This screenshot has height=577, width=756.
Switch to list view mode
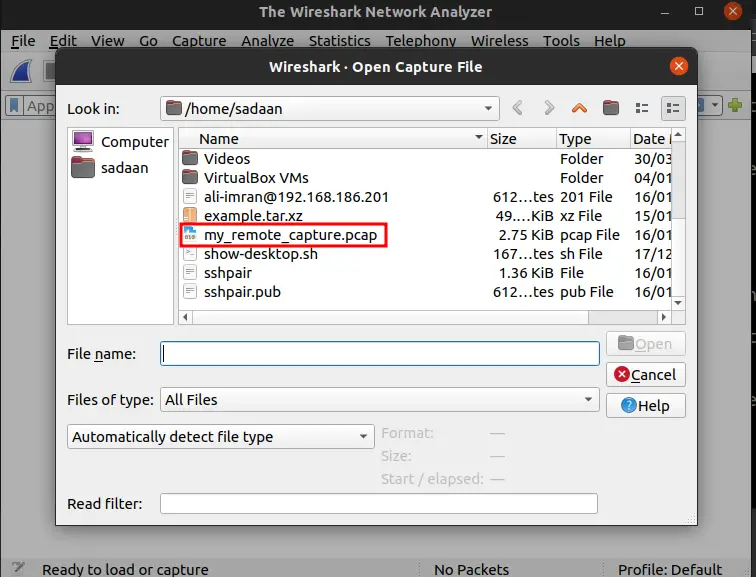click(x=642, y=108)
